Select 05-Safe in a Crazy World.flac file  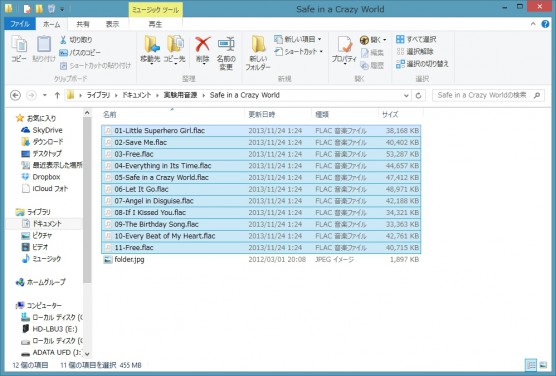[261, 177]
